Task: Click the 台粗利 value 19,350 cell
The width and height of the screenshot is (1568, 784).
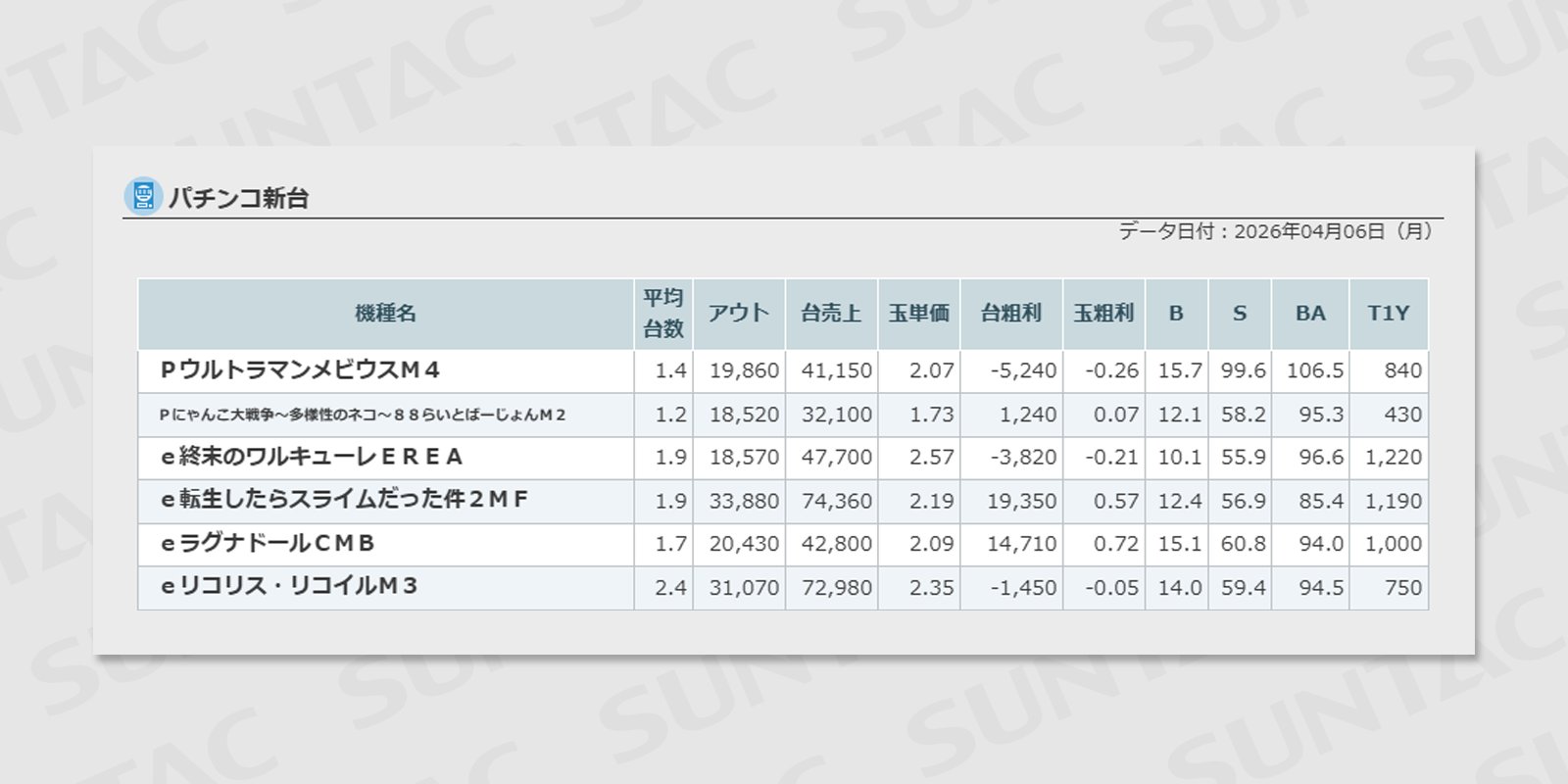Action: (1021, 501)
